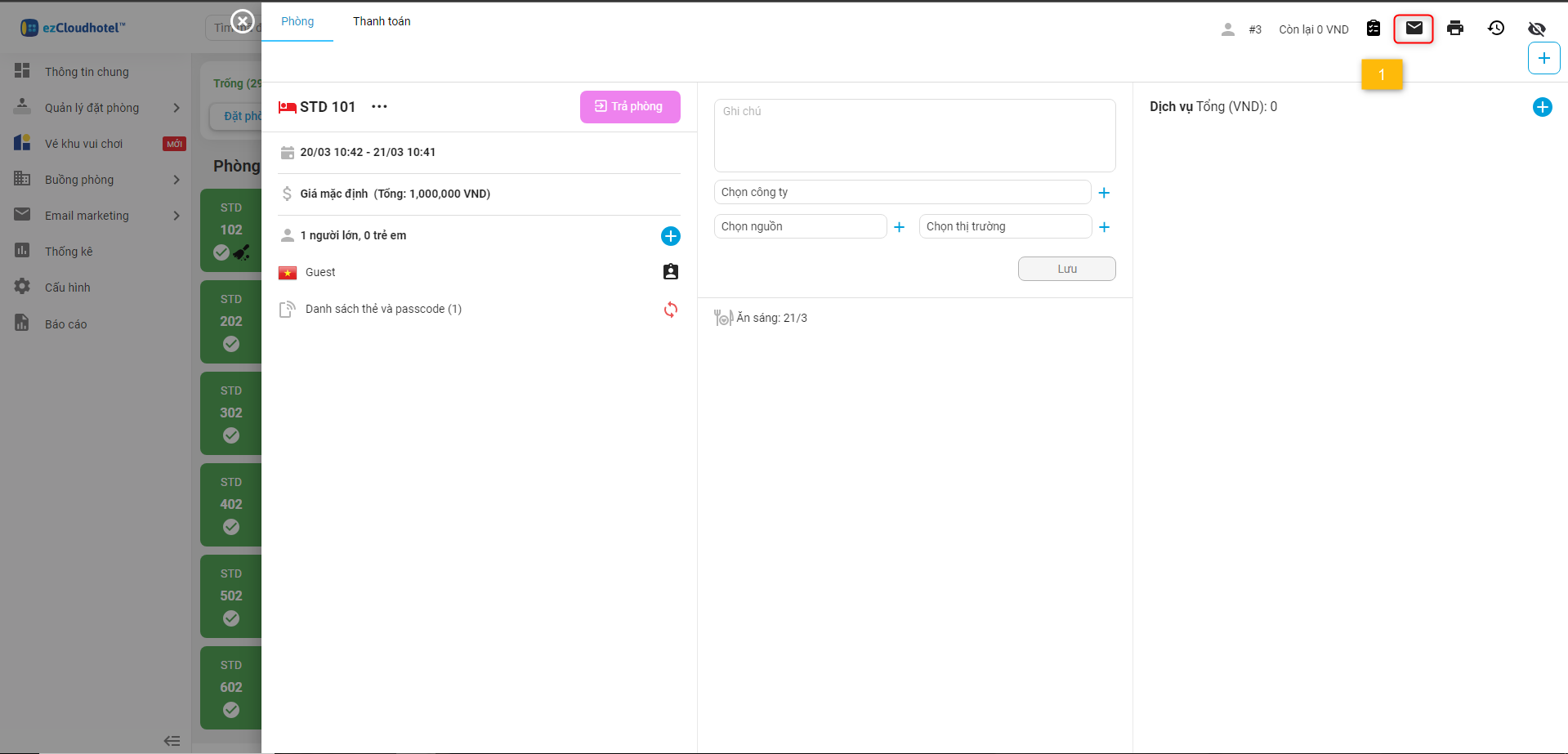Image resolution: width=1568 pixels, height=754 pixels.
Task: Close the room detail panel
Action: tap(243, 21)
